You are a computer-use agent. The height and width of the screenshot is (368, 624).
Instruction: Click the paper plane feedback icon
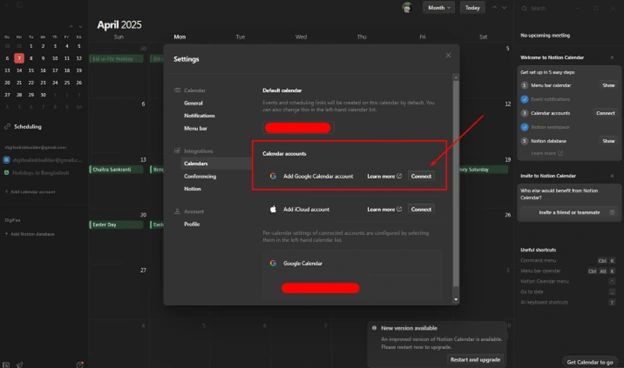20,365
